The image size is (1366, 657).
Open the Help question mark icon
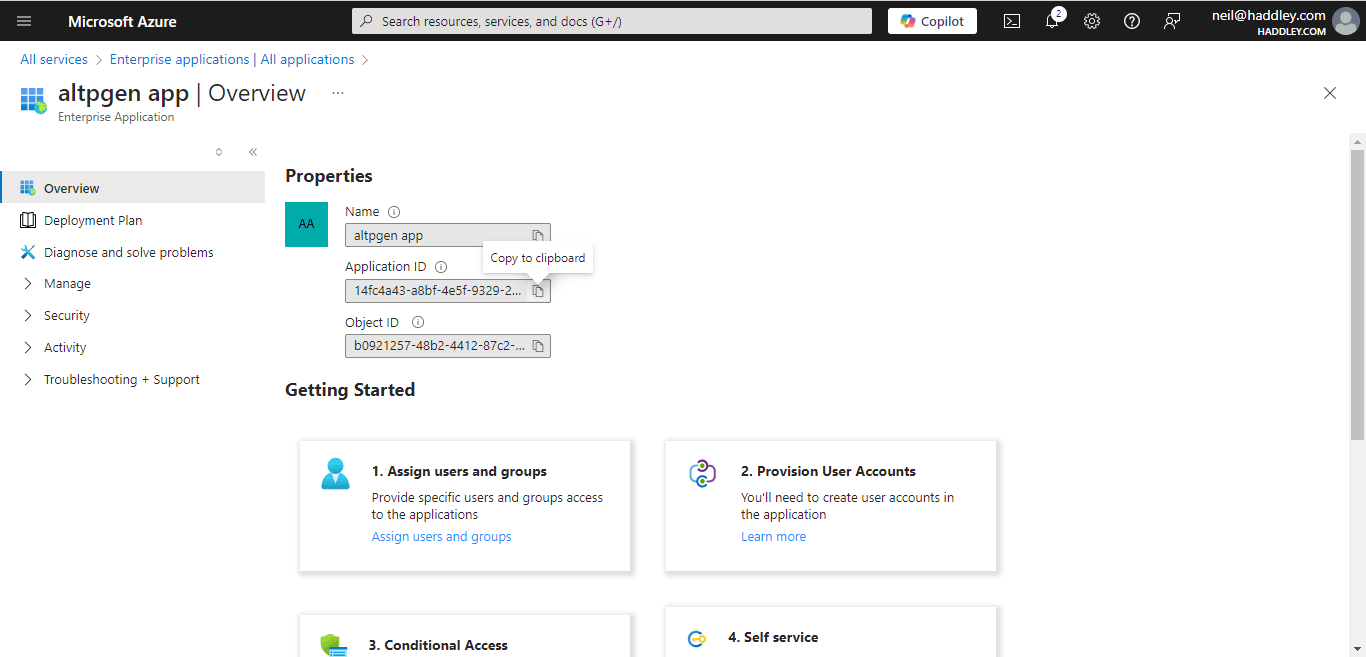1132,21
